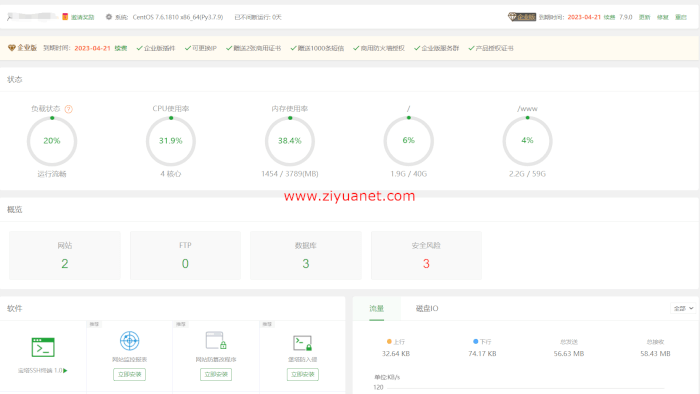Click the play arrow beside SSH终端 1.0
This screenshot has height=394, width=700.
pos(65,370)
